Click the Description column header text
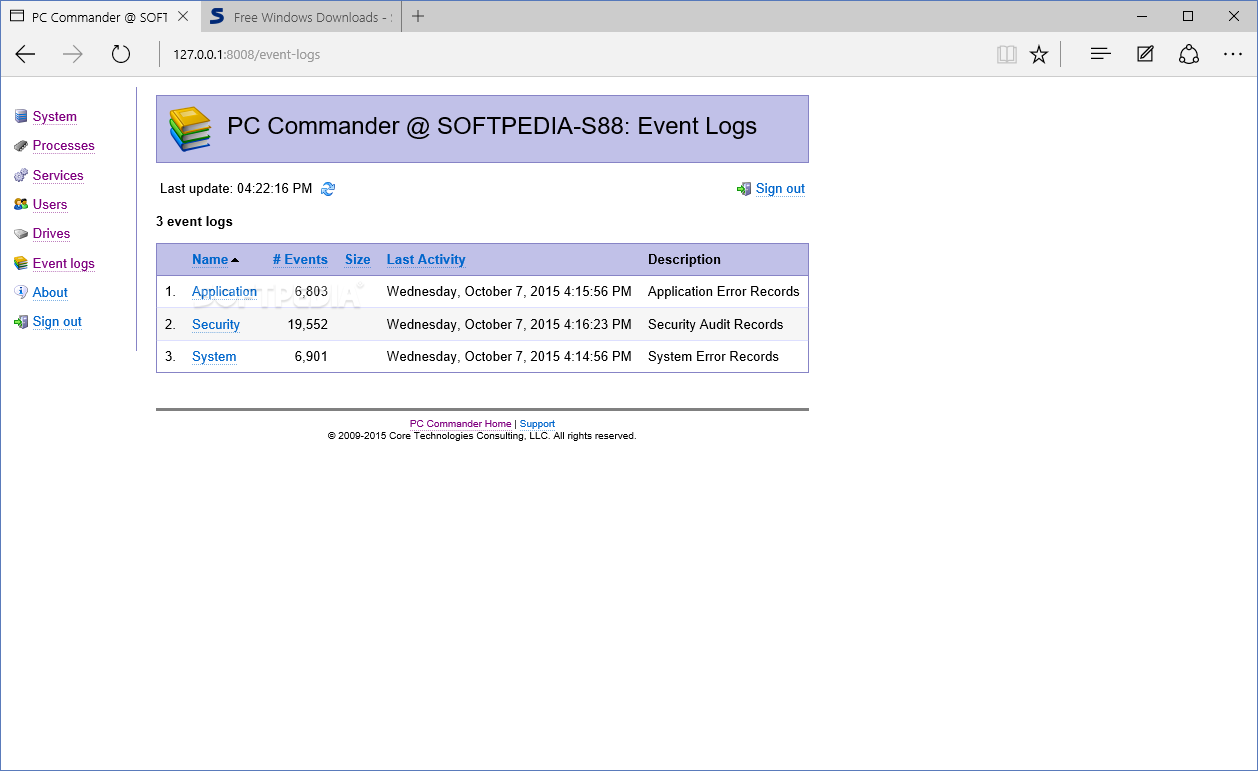This screenshot has height=771, width=1258. 684,259
